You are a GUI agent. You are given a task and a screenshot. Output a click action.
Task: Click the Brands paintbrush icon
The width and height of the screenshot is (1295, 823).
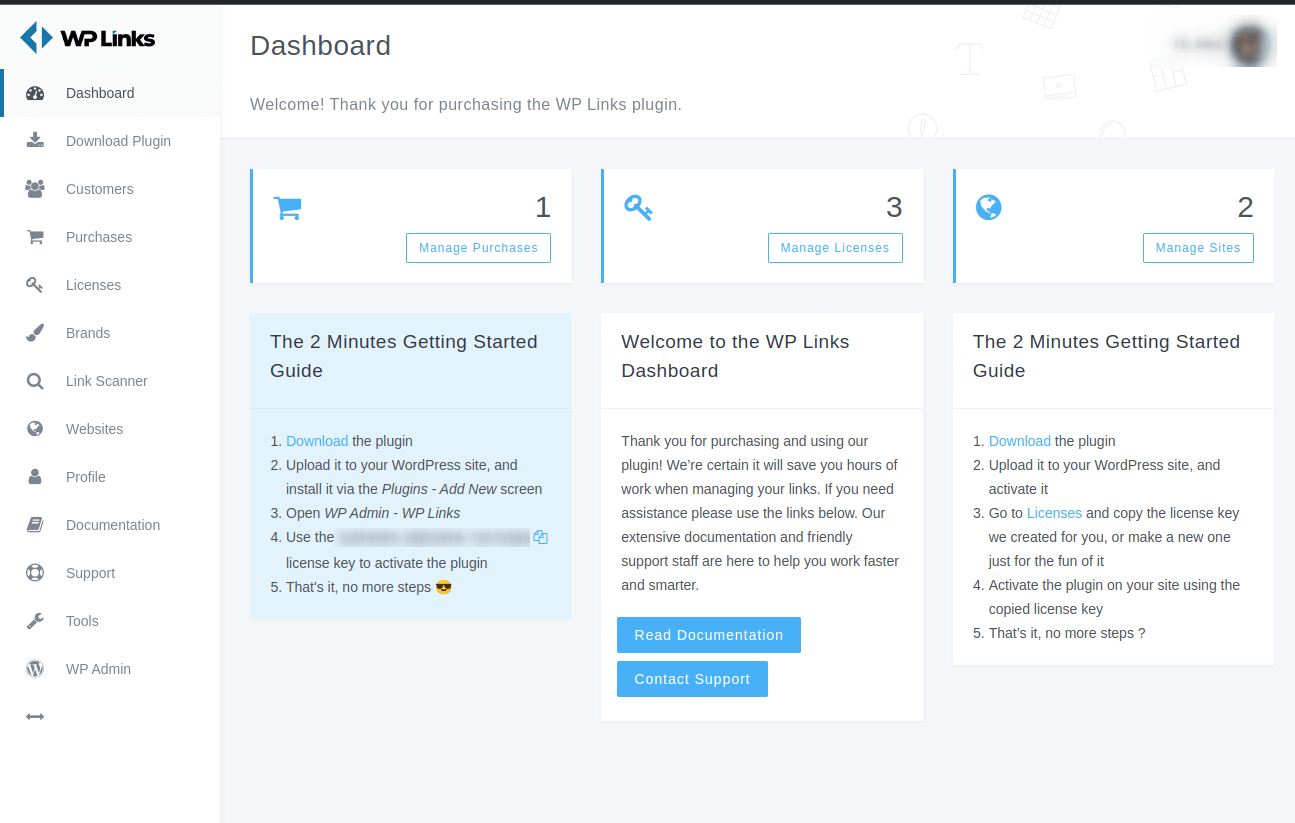click(35, 333)
